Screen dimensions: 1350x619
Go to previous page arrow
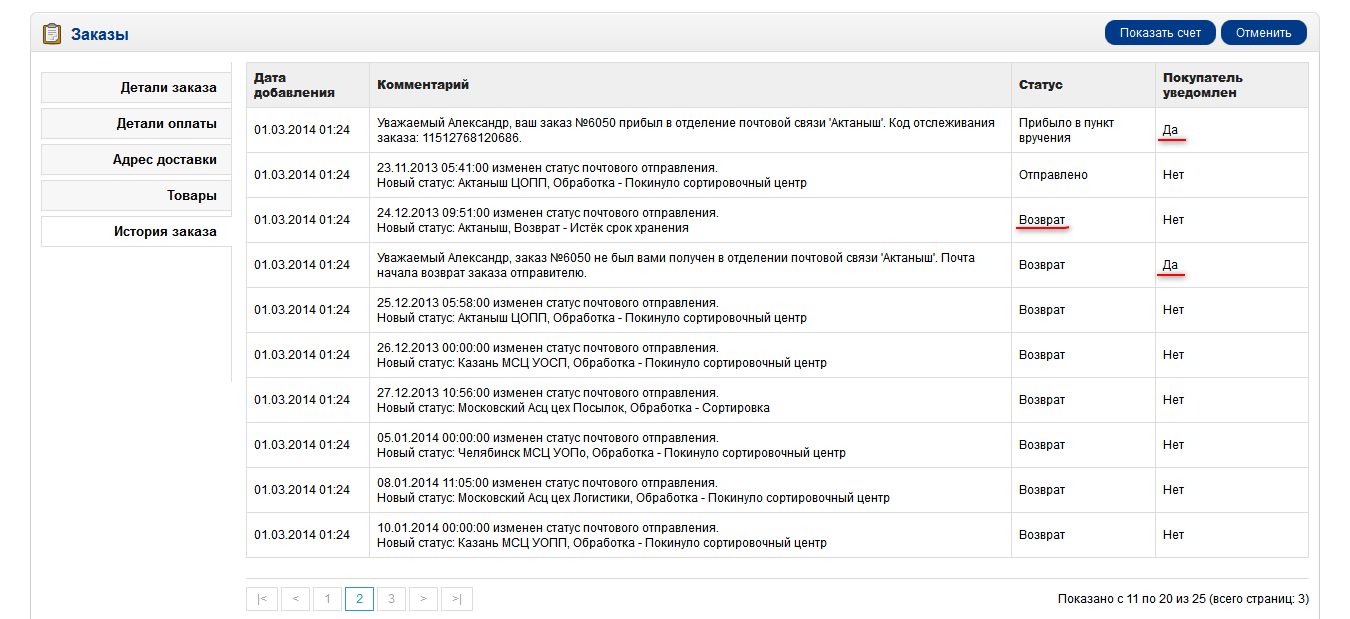295,599
